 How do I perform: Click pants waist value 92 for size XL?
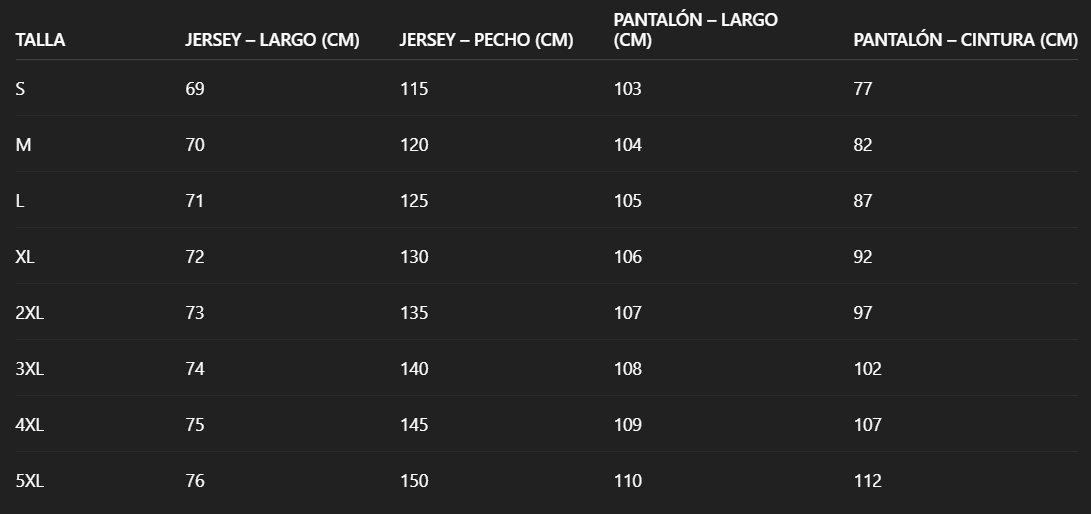pos(863,257)
